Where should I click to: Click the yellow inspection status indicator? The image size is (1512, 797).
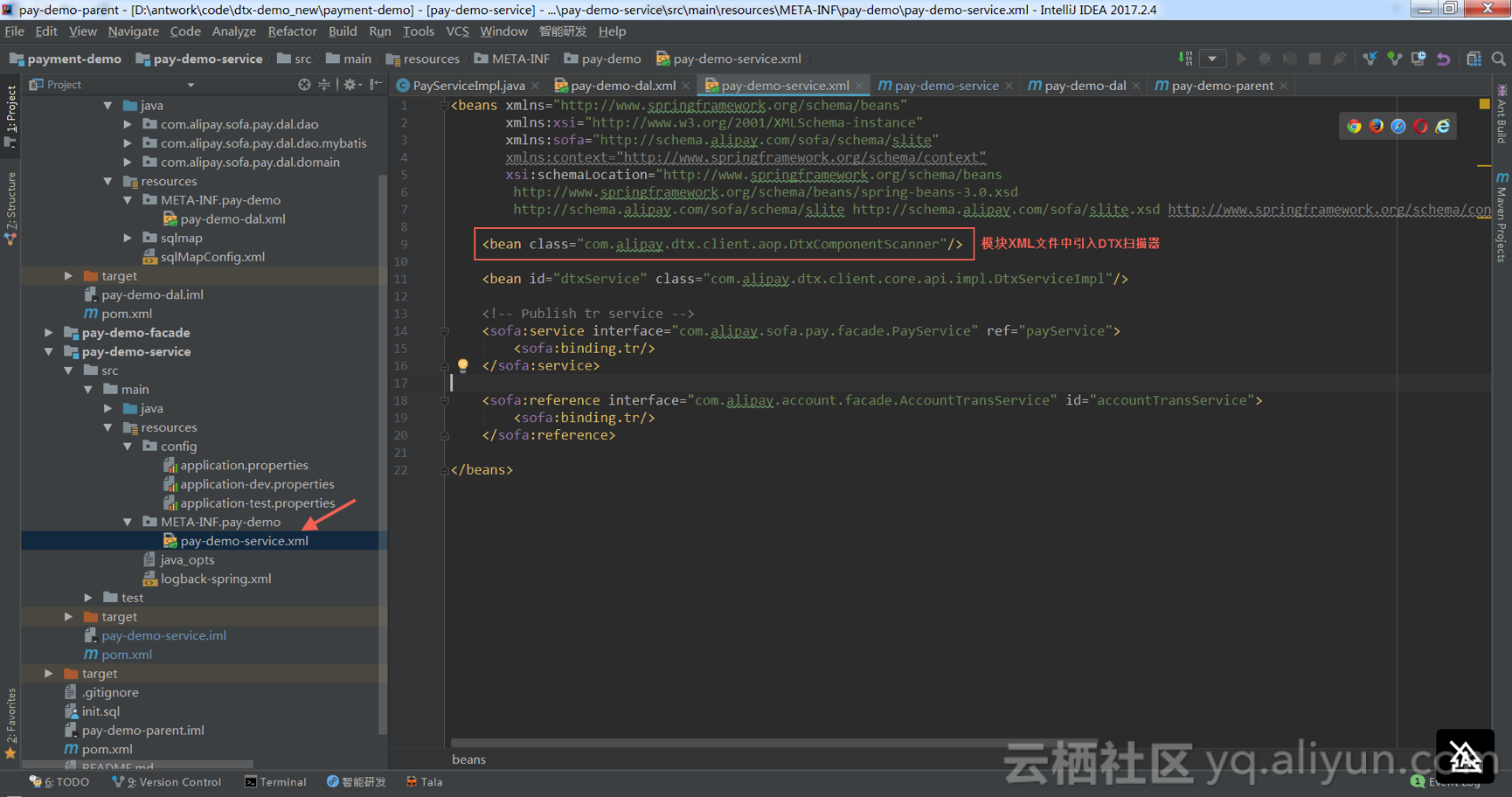pyautogui.click(x=1484, y=104)
